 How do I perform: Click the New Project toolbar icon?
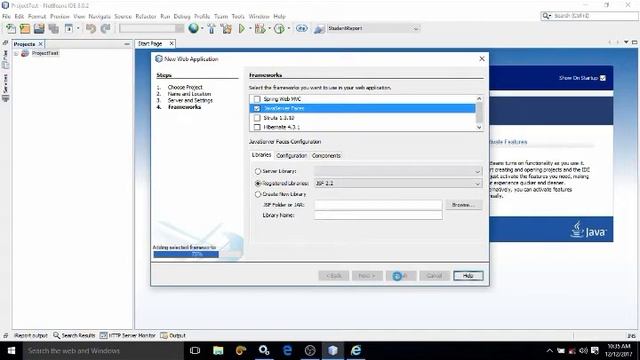[25, 29]
